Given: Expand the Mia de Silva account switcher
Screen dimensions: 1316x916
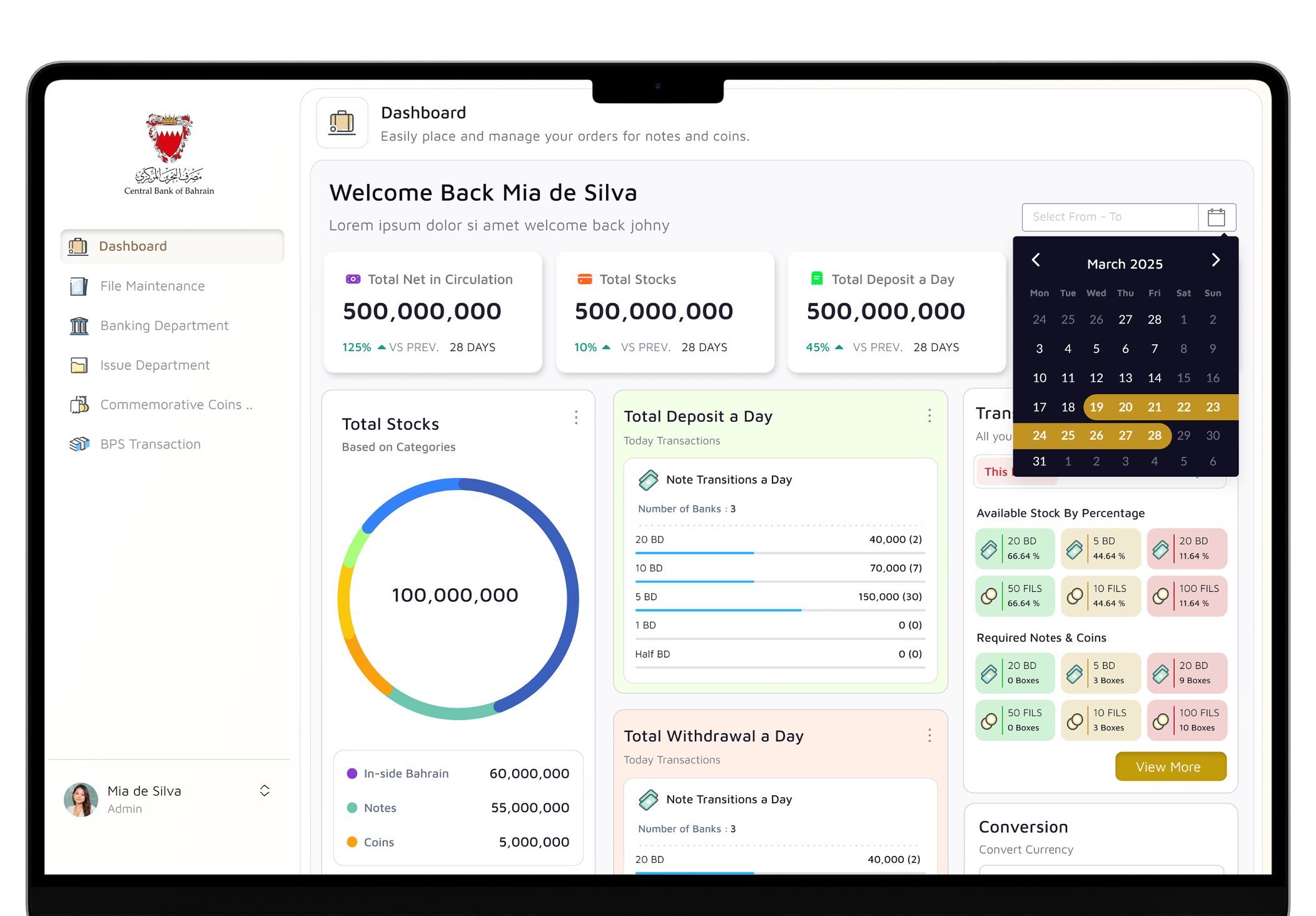Looking at the screenshot, I should [265, 791].
